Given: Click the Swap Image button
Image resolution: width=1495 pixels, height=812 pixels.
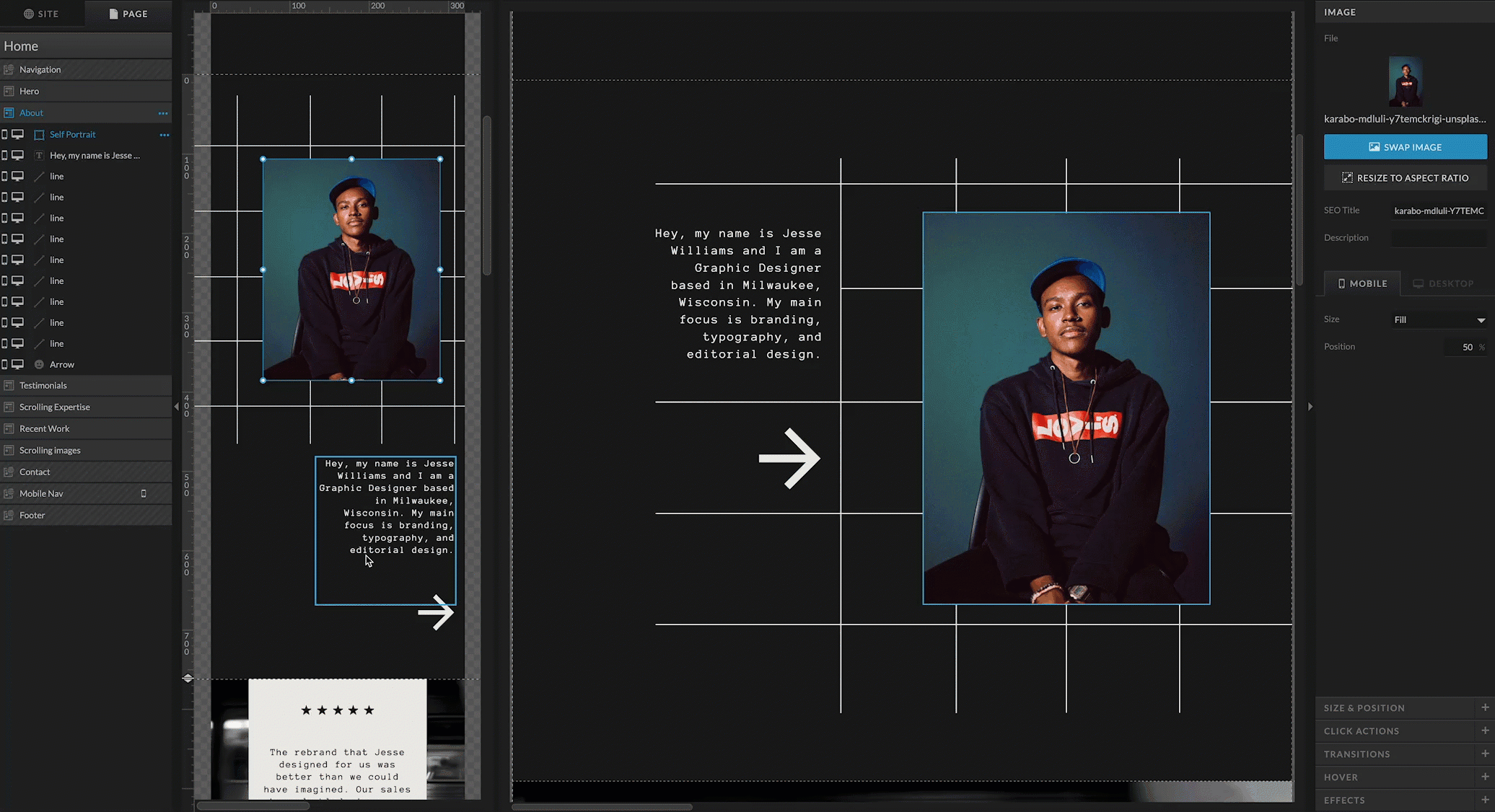Looking at the screenshot, I should [x=1405, y=147].
